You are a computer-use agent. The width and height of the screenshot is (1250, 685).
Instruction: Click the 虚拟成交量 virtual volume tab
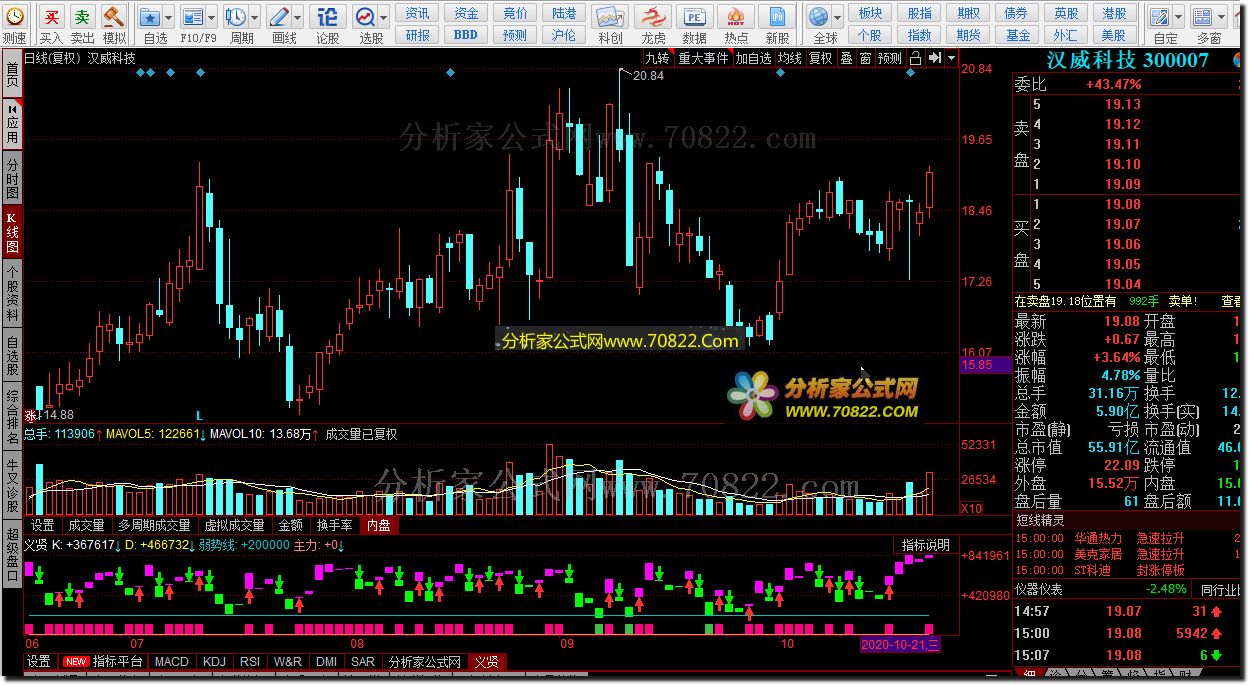(x=234, y=525)
